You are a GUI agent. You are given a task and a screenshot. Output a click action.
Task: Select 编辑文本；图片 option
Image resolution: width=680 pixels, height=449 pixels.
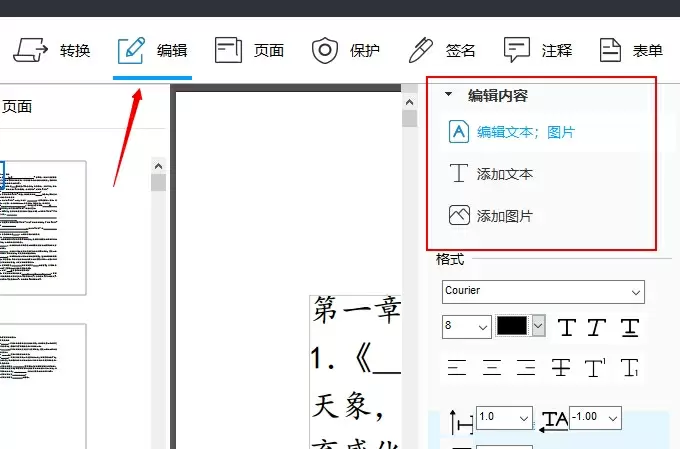tap(524, 131)
